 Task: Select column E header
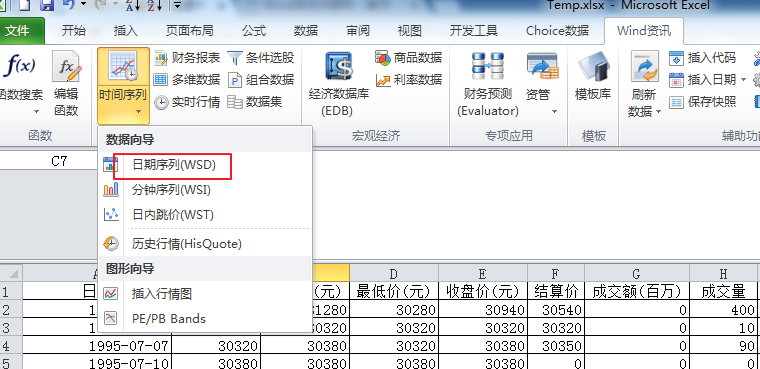pos(483,273)
